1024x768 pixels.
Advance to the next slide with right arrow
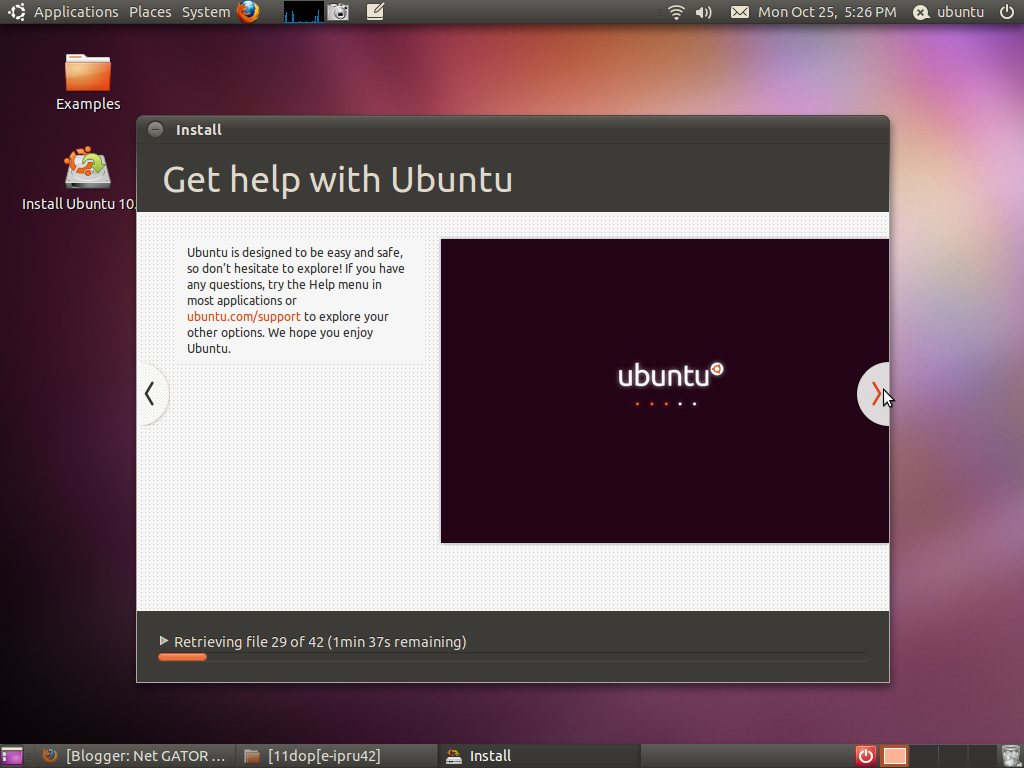(874, 394)
